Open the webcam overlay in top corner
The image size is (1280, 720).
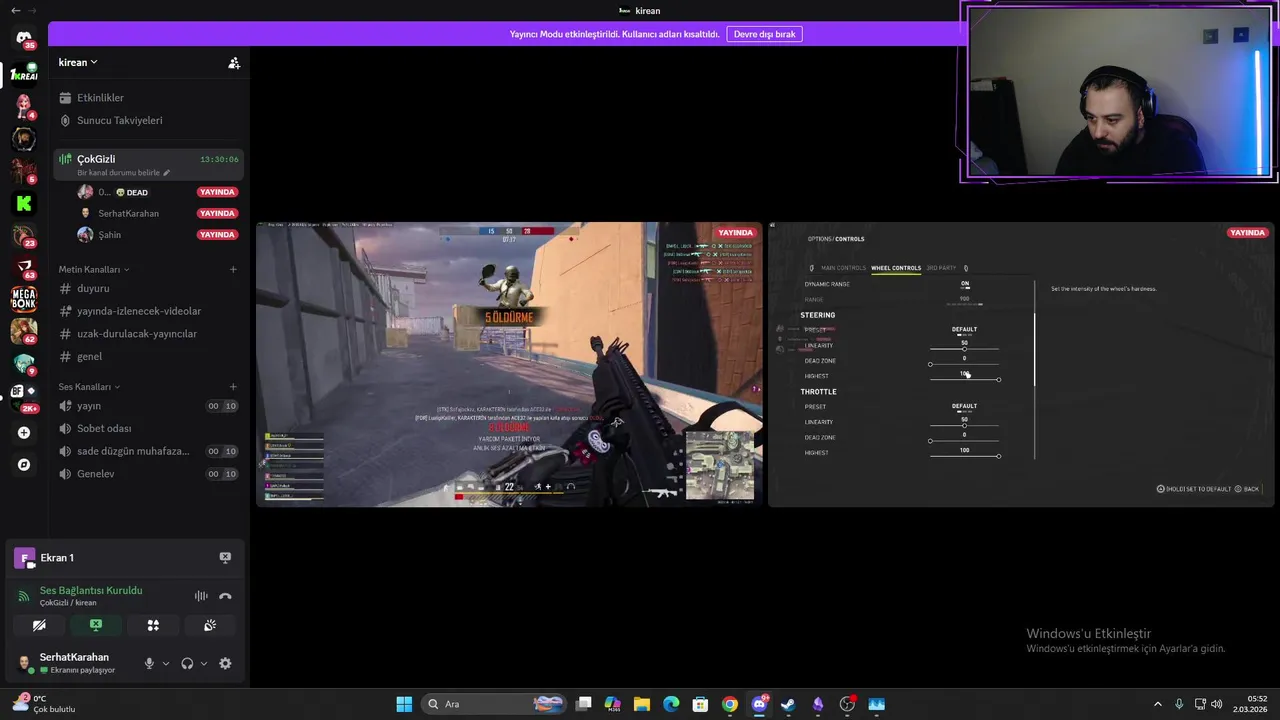tap(1117, 92)
